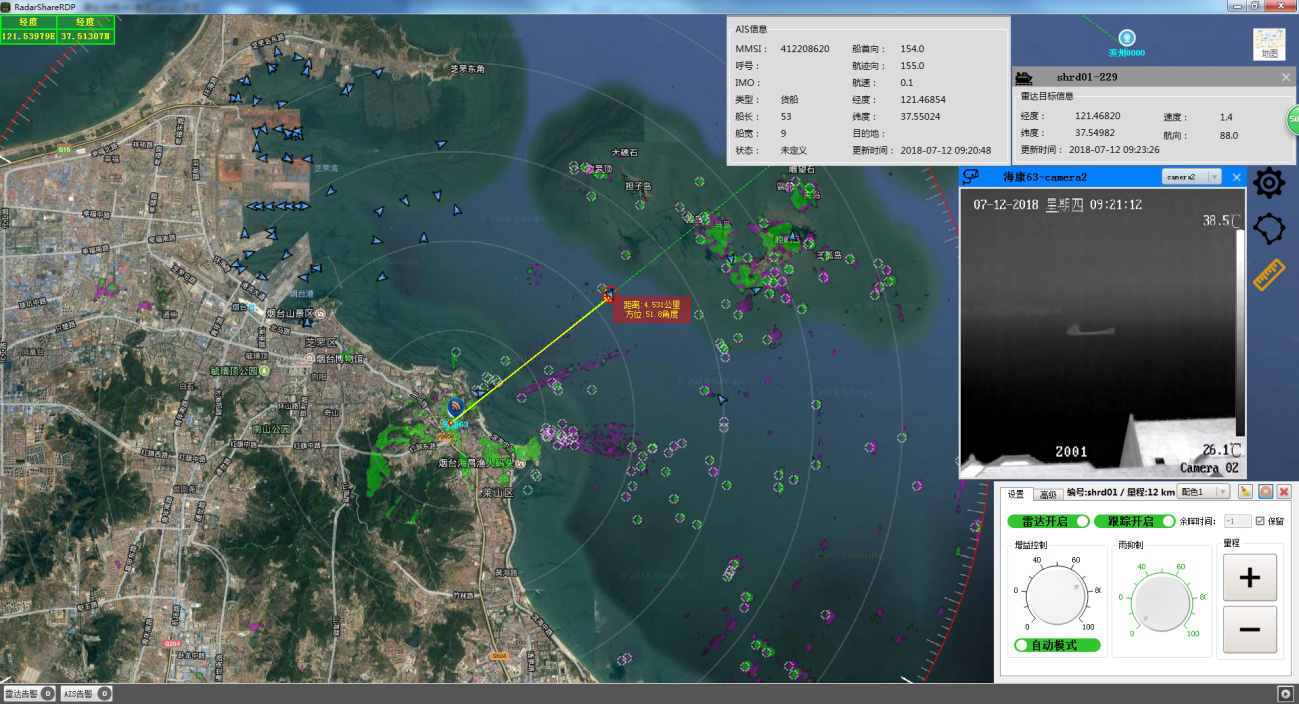Select the 设置 settings tab
This screenshot has height=704, width=1299.
(1016, 494)
